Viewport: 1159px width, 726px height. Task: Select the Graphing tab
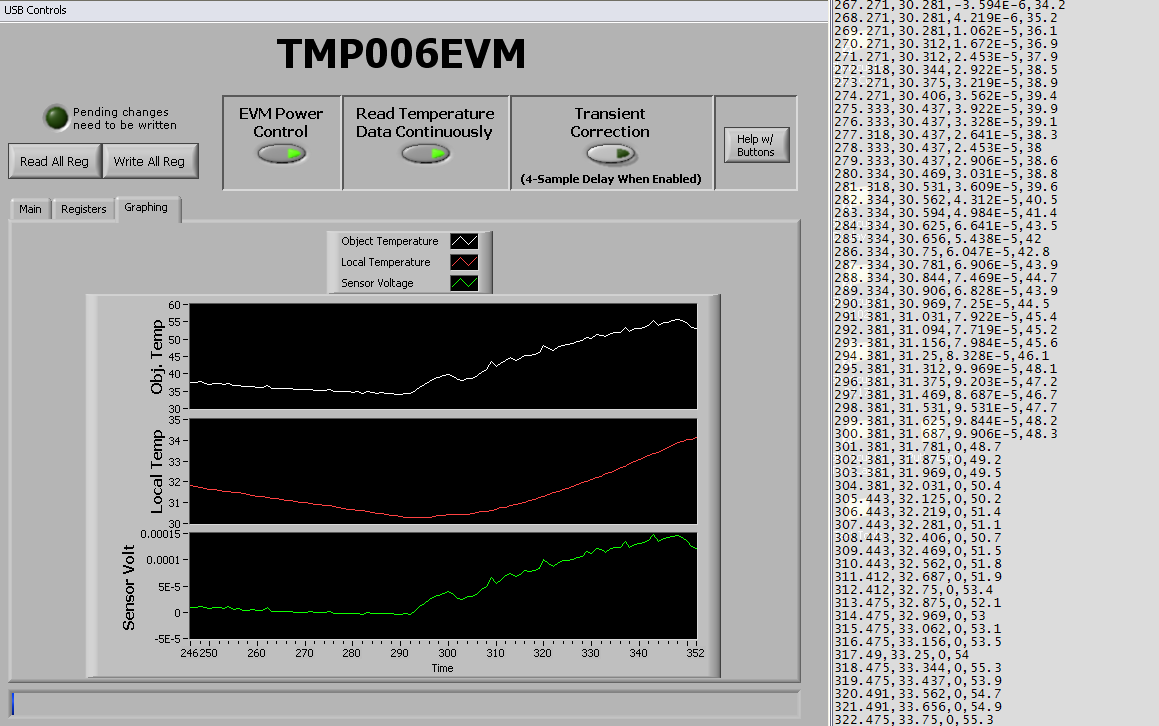coord(147,207)
